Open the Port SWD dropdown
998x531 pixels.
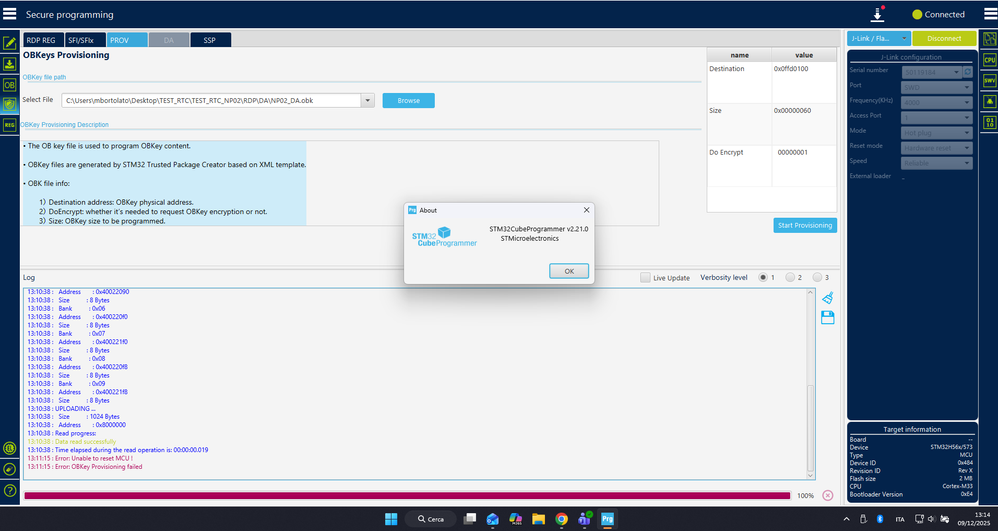(937, 87)
